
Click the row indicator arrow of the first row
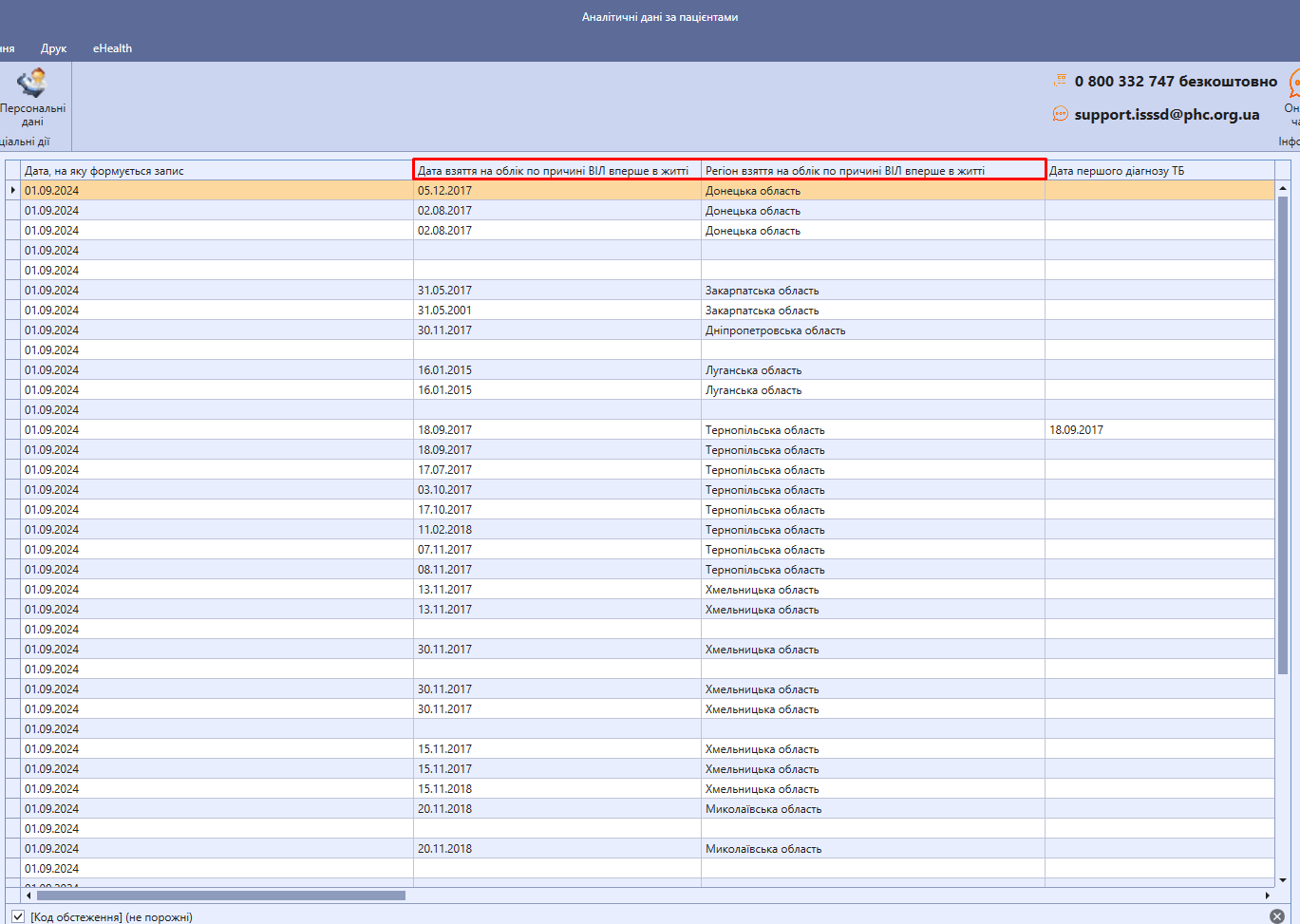(12, 191)
